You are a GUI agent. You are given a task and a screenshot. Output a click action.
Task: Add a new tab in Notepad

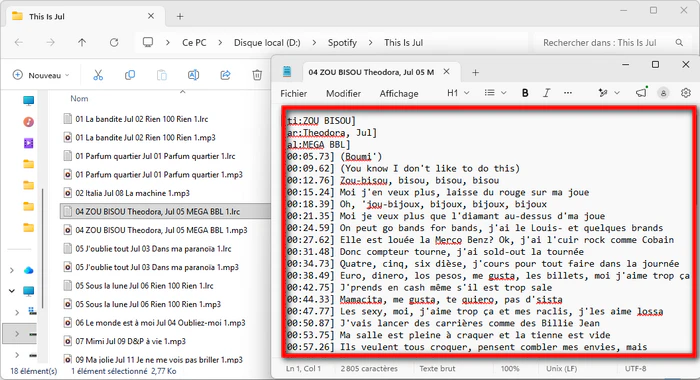(x=475, y=72)
